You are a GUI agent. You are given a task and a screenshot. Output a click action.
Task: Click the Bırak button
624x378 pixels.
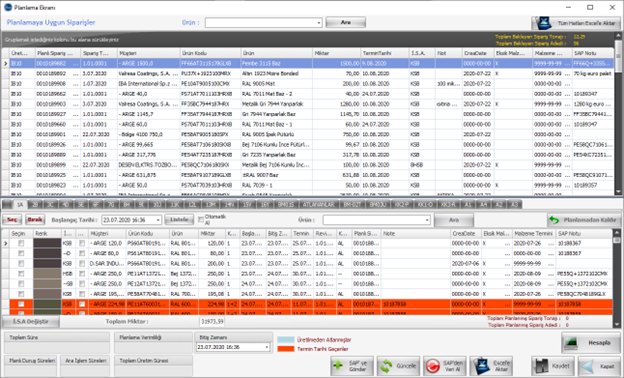click(x=35, y=220)
